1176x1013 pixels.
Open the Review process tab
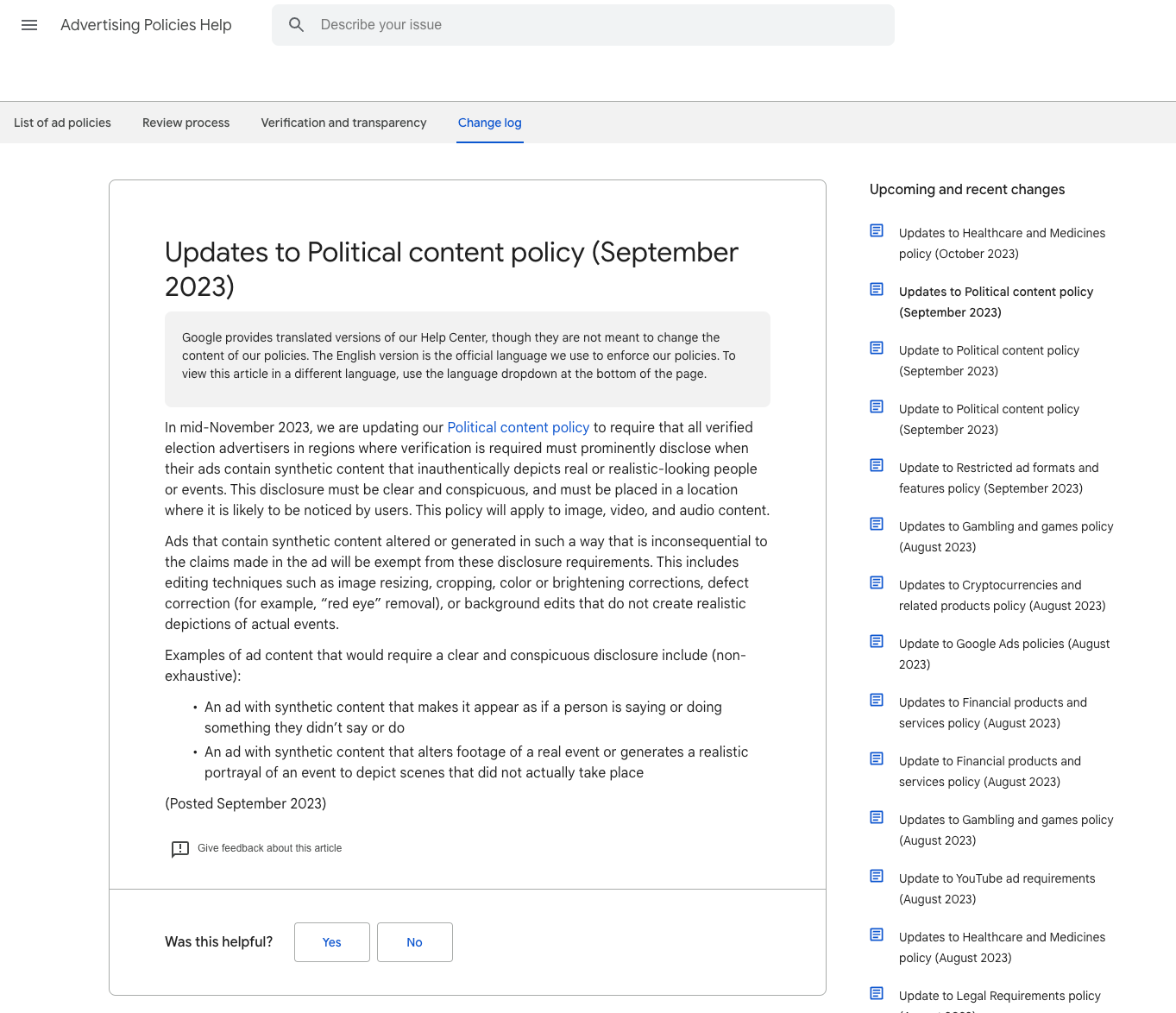(x=186, y=123)
